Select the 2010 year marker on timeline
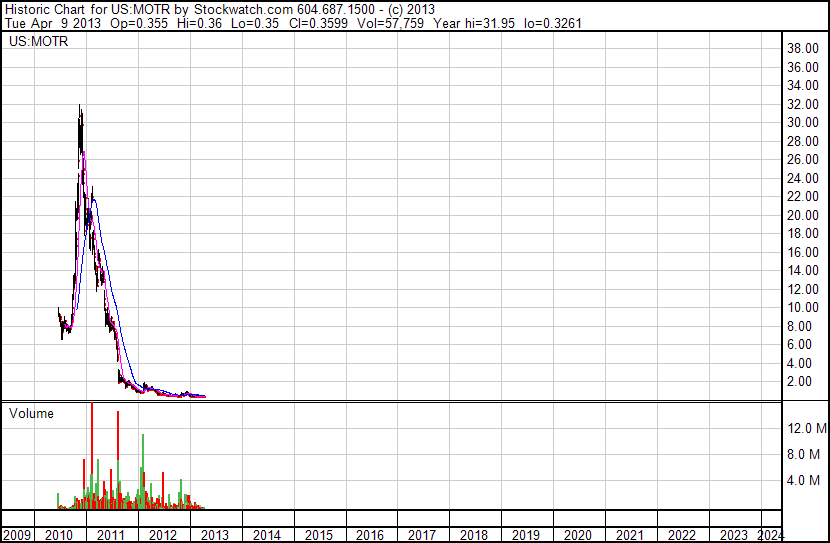This screenshot has width=830, height=543. pyautogui.click(x=58, y=535)
